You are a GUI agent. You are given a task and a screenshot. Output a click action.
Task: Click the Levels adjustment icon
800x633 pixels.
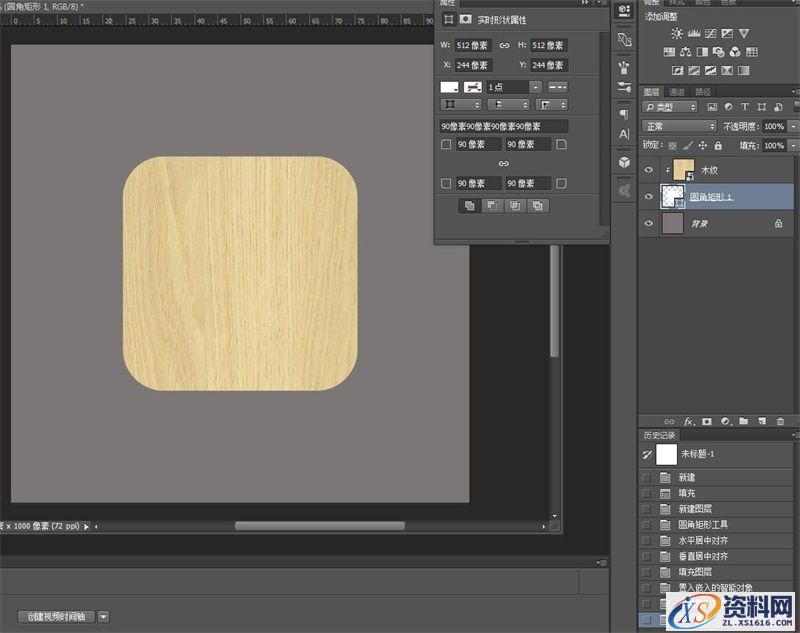pyautogui.click(x=694, y=34)
